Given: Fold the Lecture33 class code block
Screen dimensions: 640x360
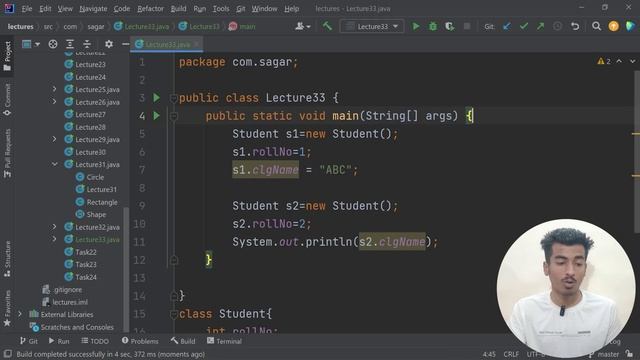Looking at the screenshot, I should pos(173,98).
